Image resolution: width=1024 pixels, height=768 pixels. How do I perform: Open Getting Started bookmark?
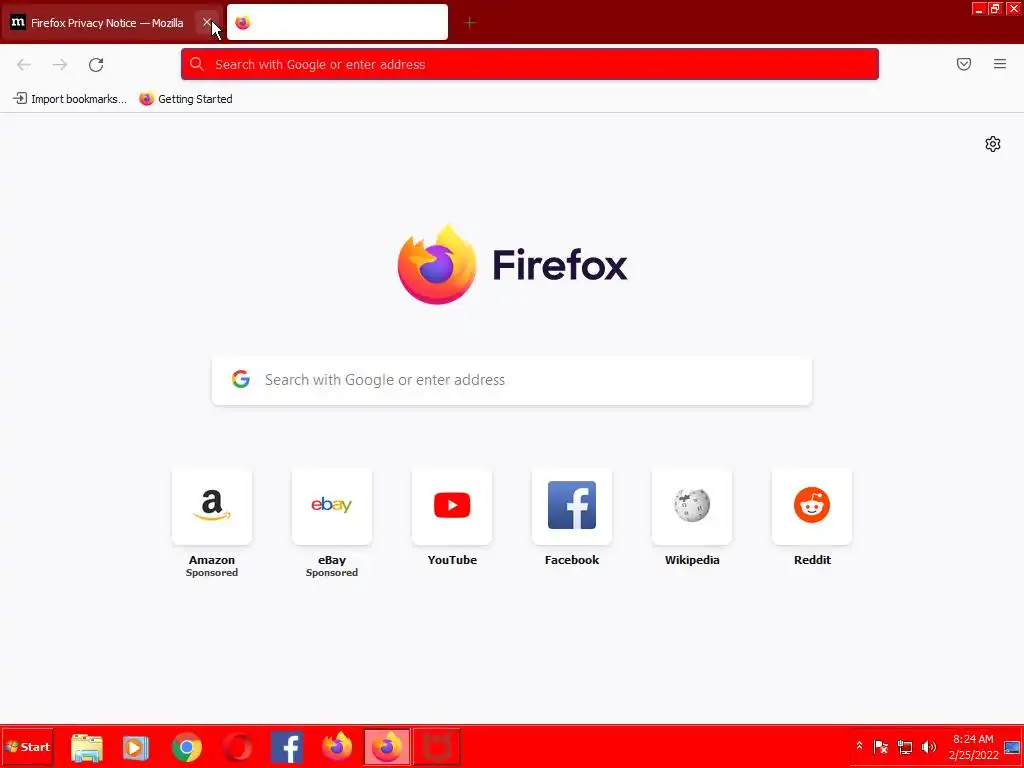tap(186, 99)
